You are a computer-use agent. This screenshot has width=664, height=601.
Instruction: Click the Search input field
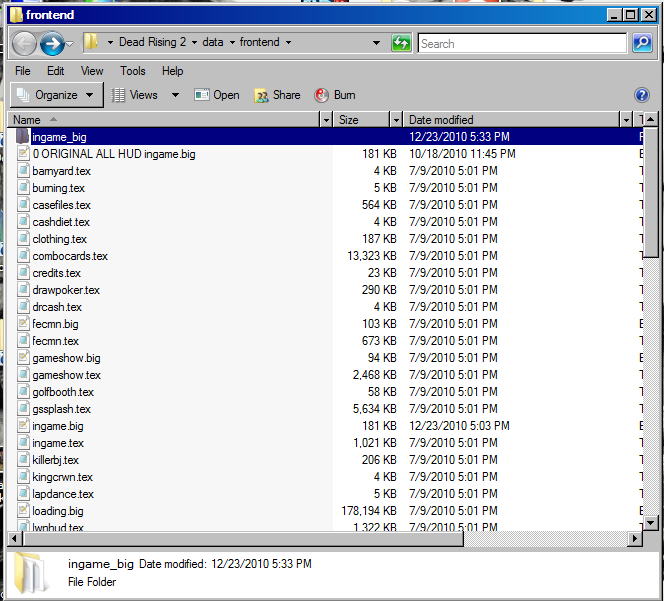[522, 43]
